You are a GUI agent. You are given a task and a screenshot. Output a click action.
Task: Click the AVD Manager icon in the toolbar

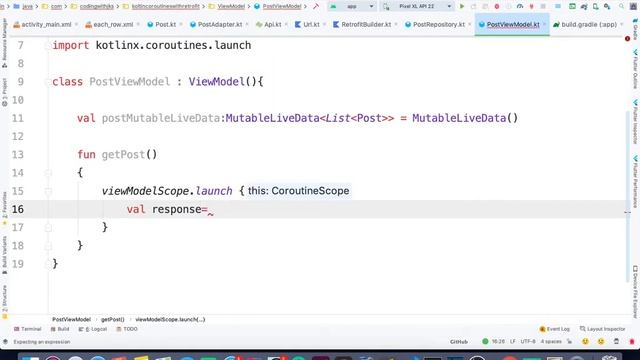(596, 7)
